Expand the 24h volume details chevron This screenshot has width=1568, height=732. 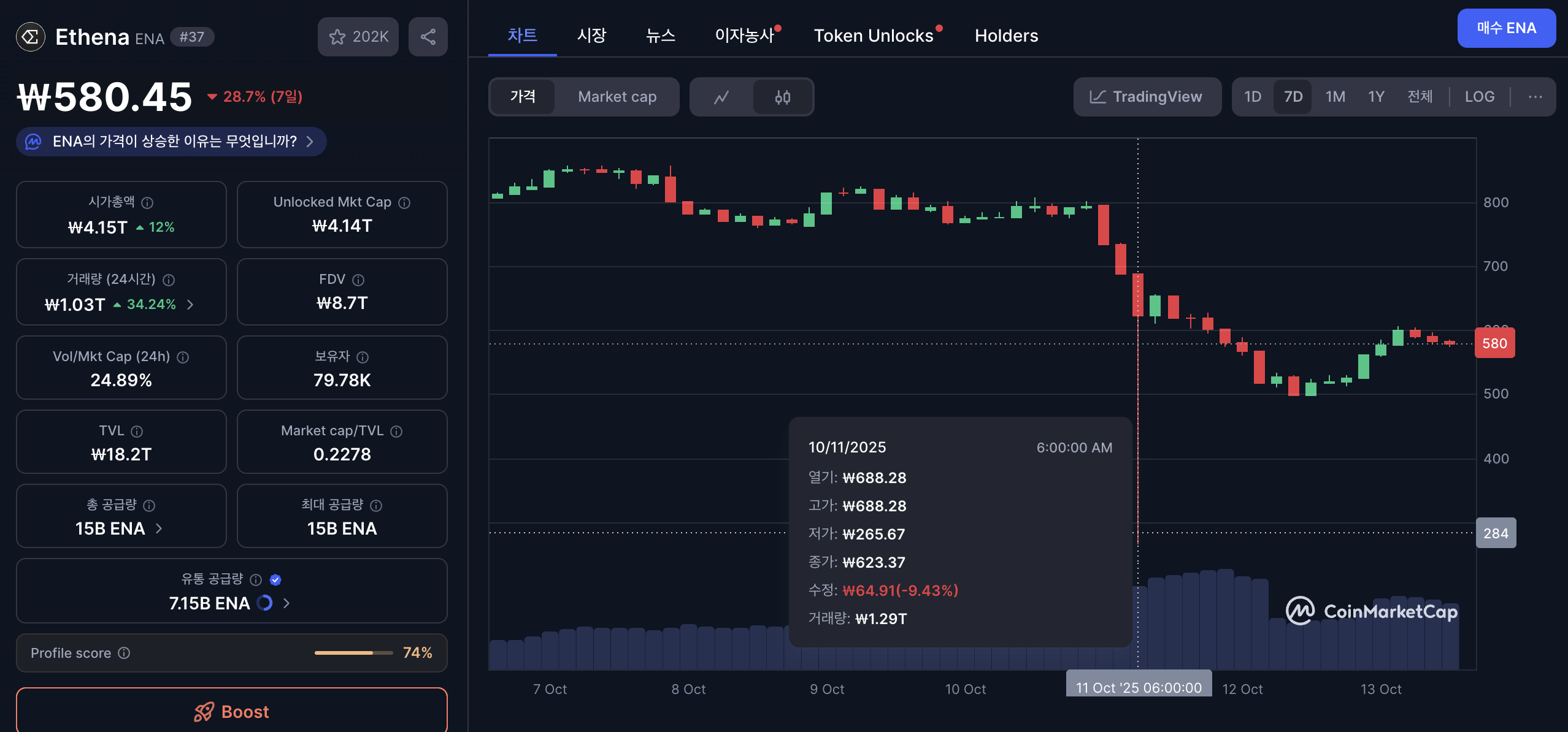point(190,305)
